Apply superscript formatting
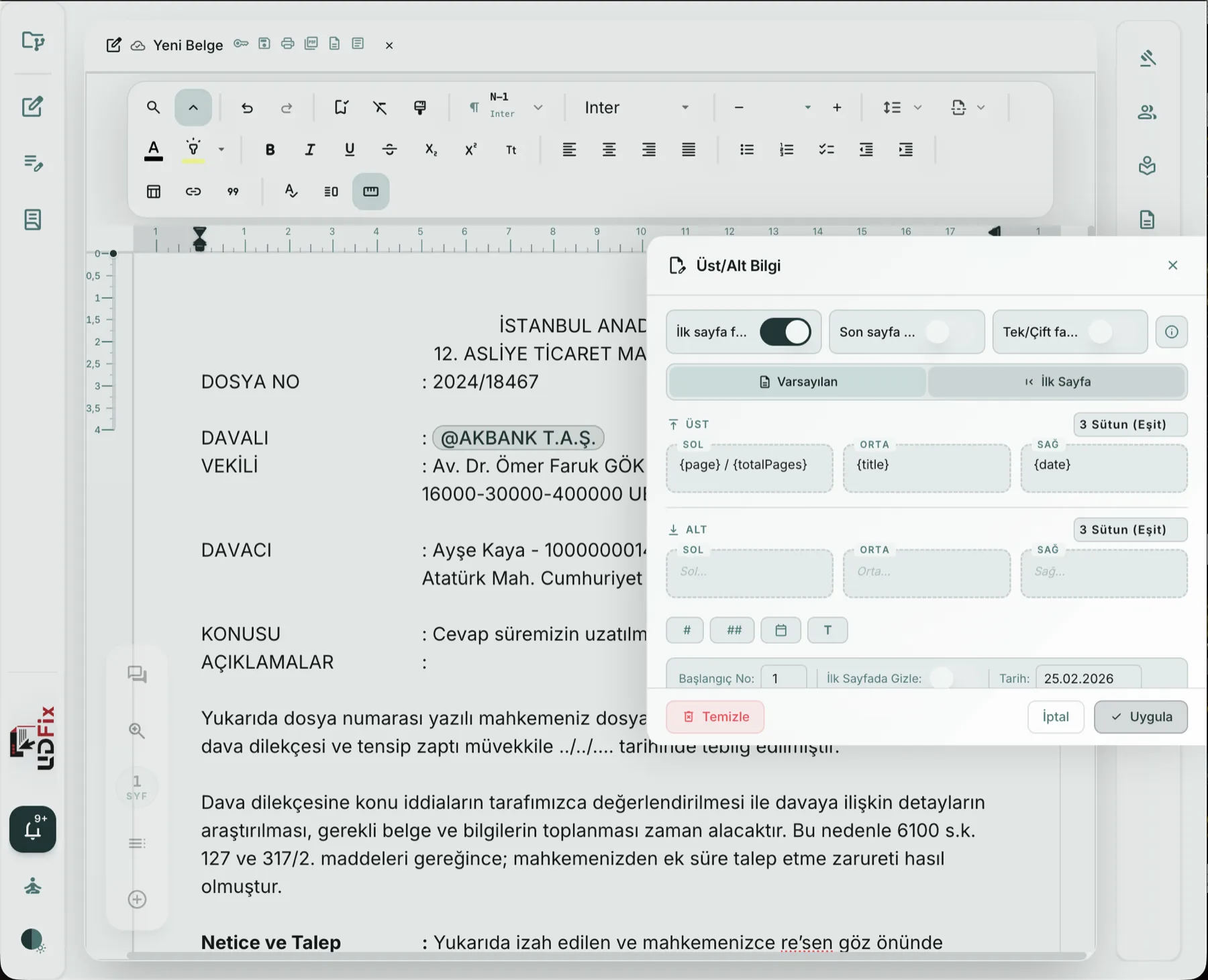This screenshot has width=1208, height=980. tap(471, 150)
